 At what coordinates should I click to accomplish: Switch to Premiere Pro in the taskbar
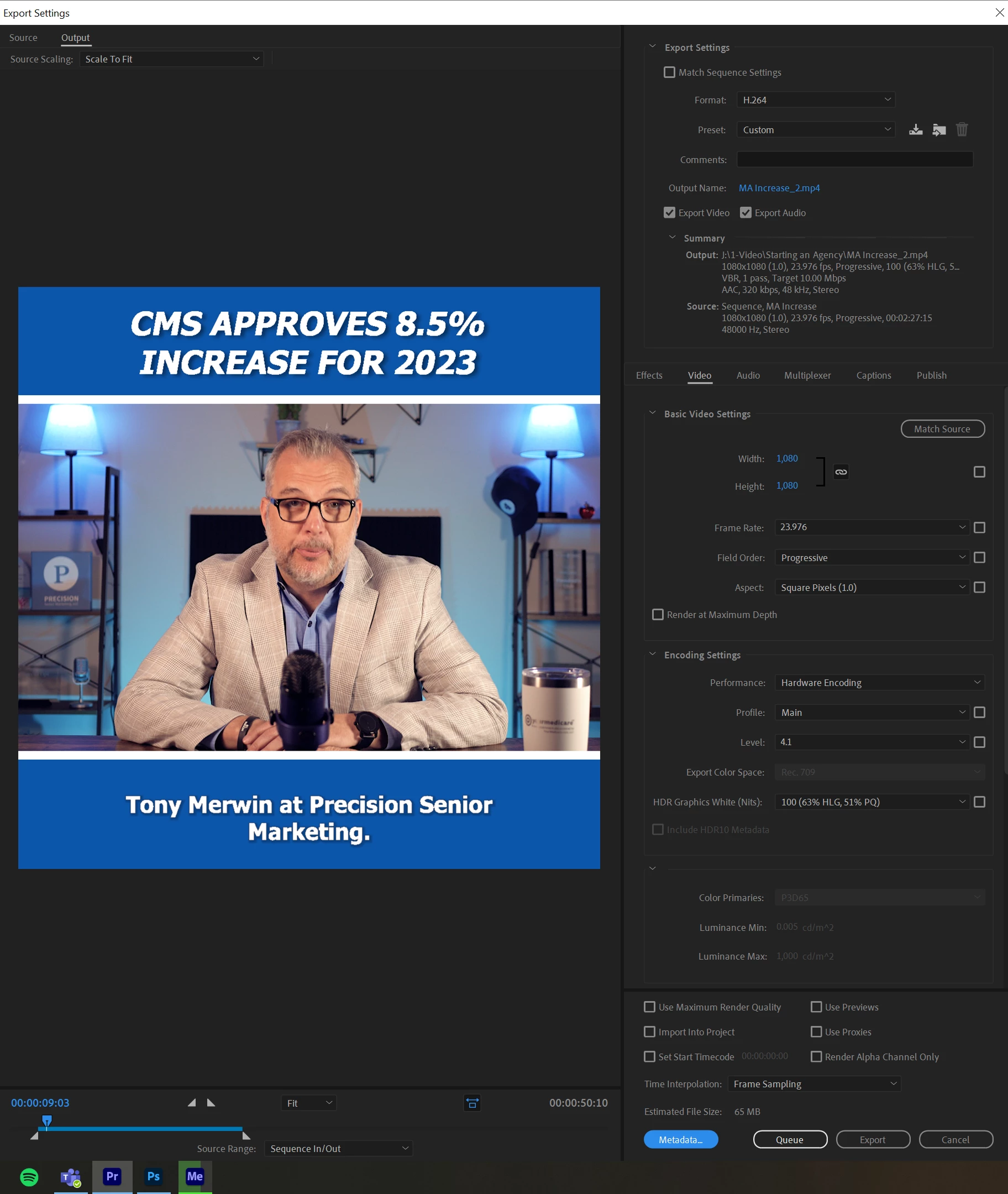click(x=112, y=1176)
